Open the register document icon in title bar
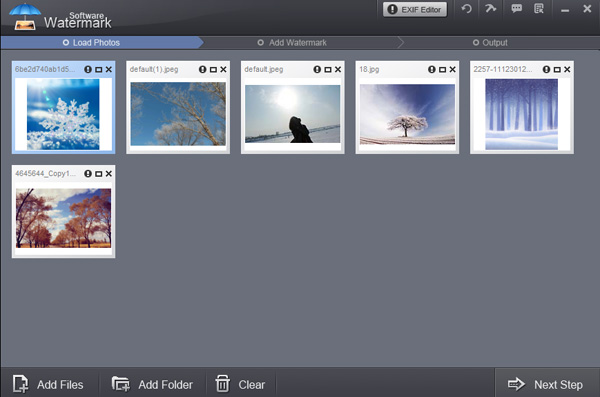 tap(539, 8)
